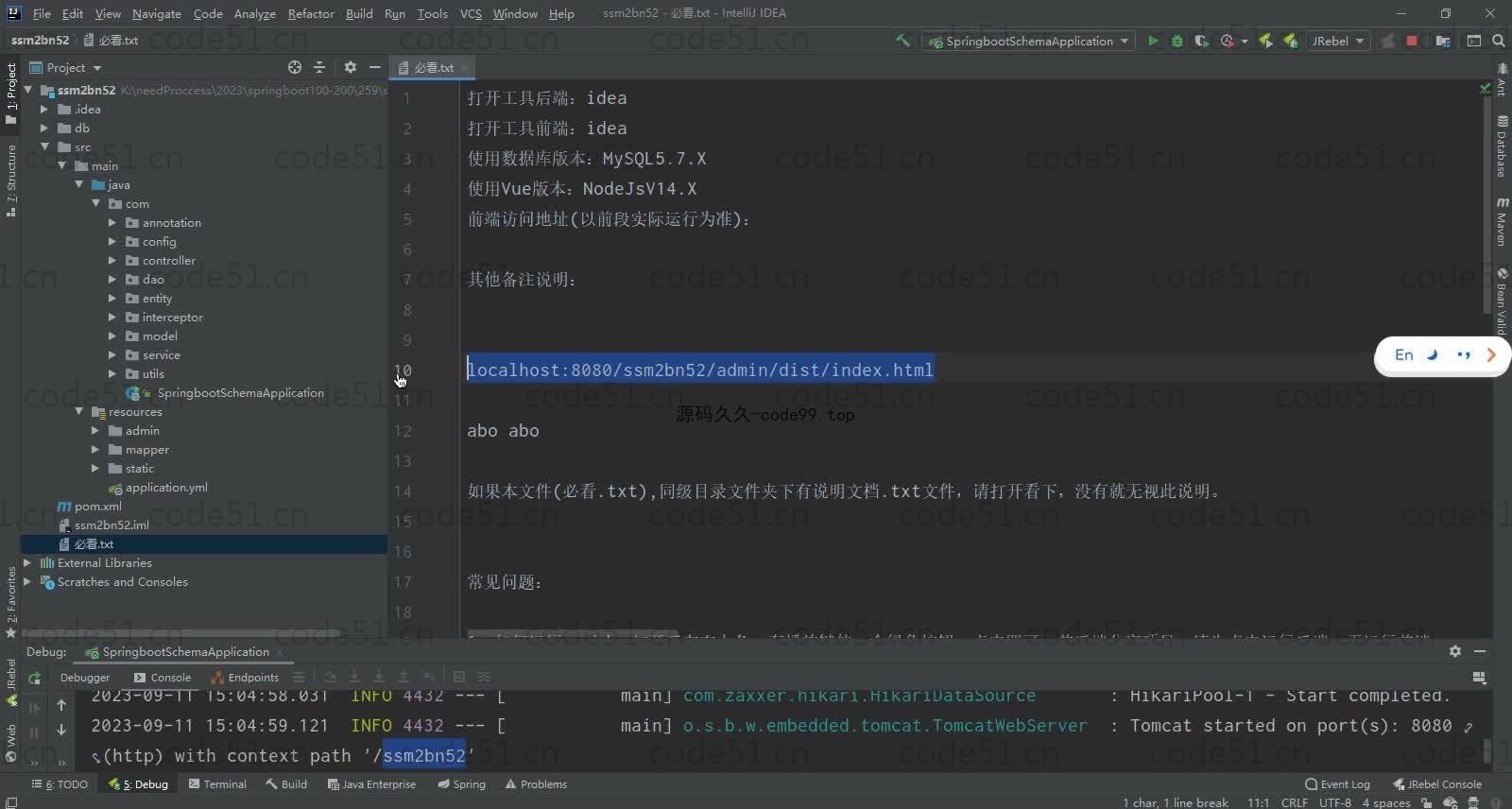Start debugging with the green bug icon

point(1177,41)
